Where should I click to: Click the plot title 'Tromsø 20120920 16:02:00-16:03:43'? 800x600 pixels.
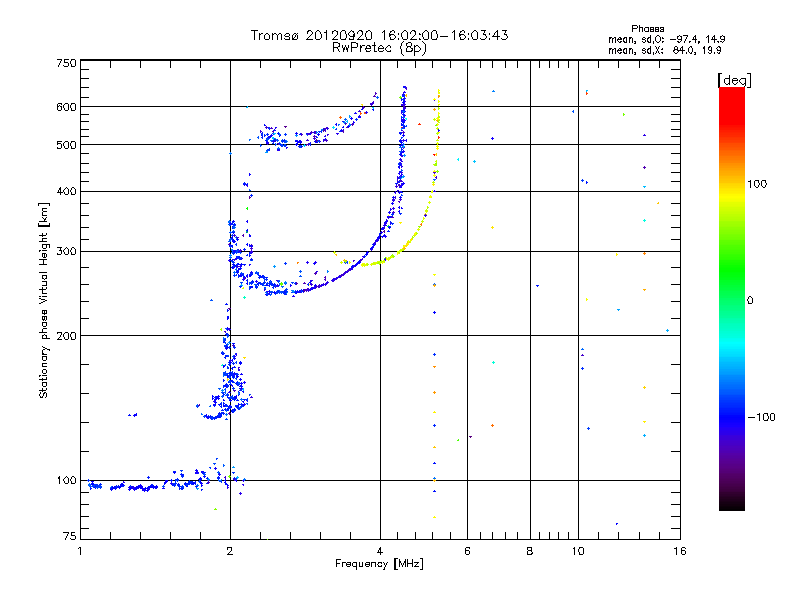(x=379, y=35)
